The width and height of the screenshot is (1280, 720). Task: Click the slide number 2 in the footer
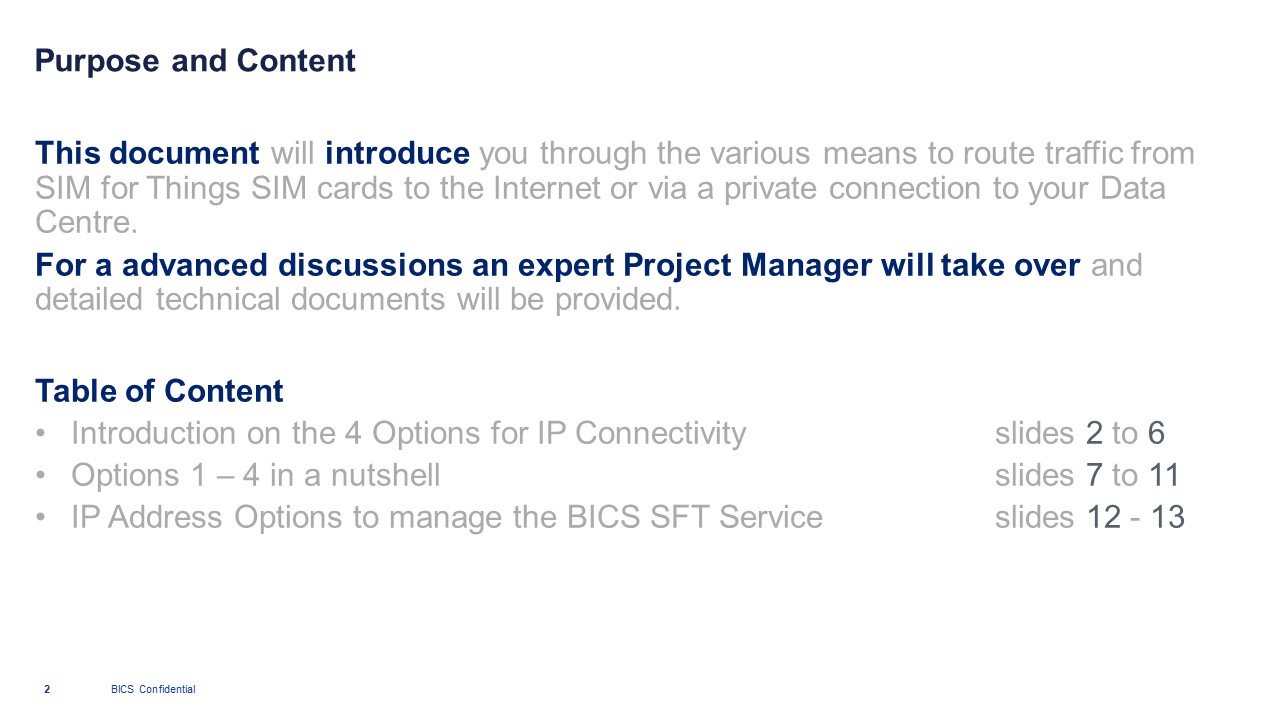click(47, 689)
